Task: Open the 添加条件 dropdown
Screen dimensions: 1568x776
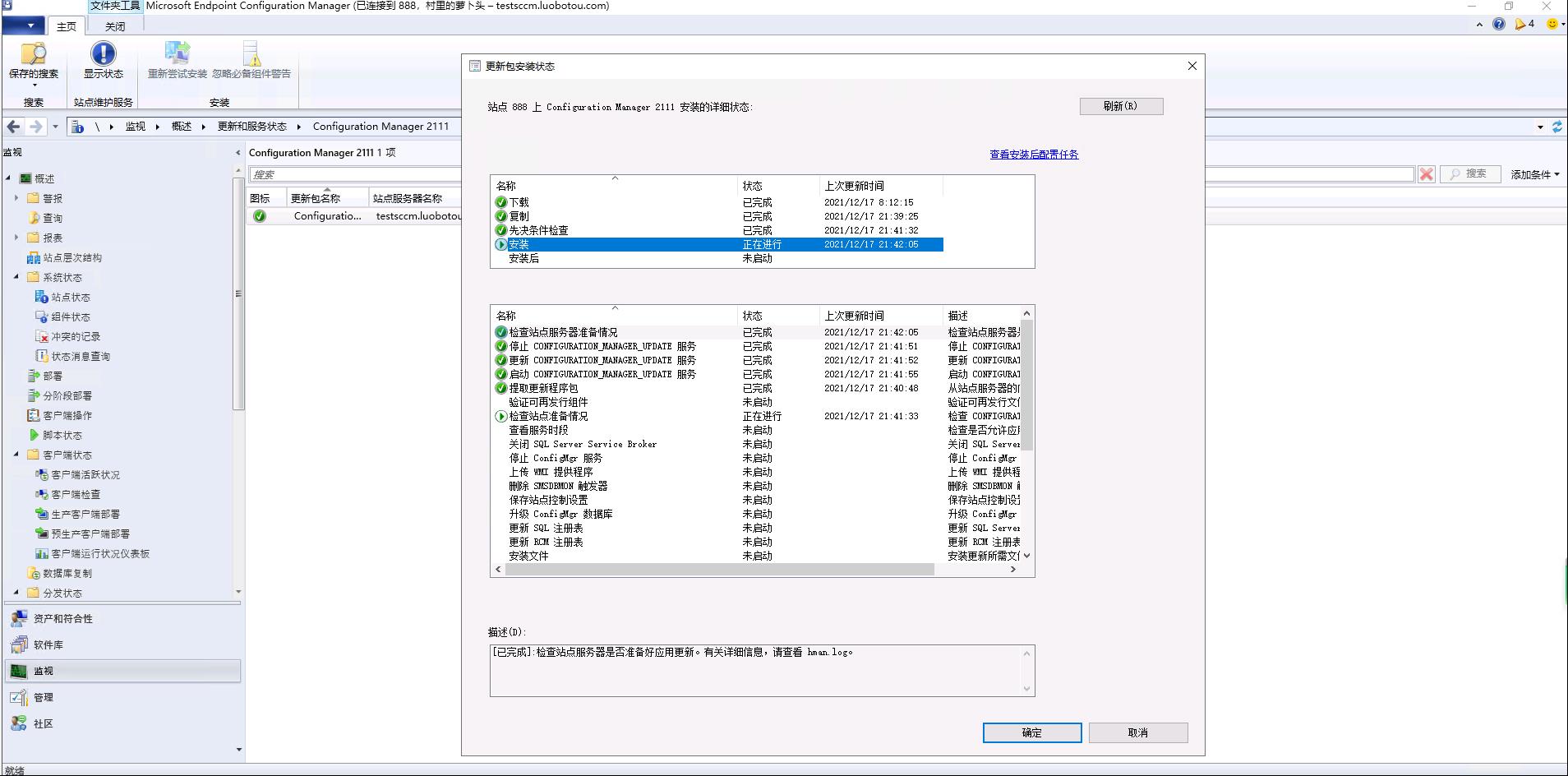Action: [x=1534, y=174]
